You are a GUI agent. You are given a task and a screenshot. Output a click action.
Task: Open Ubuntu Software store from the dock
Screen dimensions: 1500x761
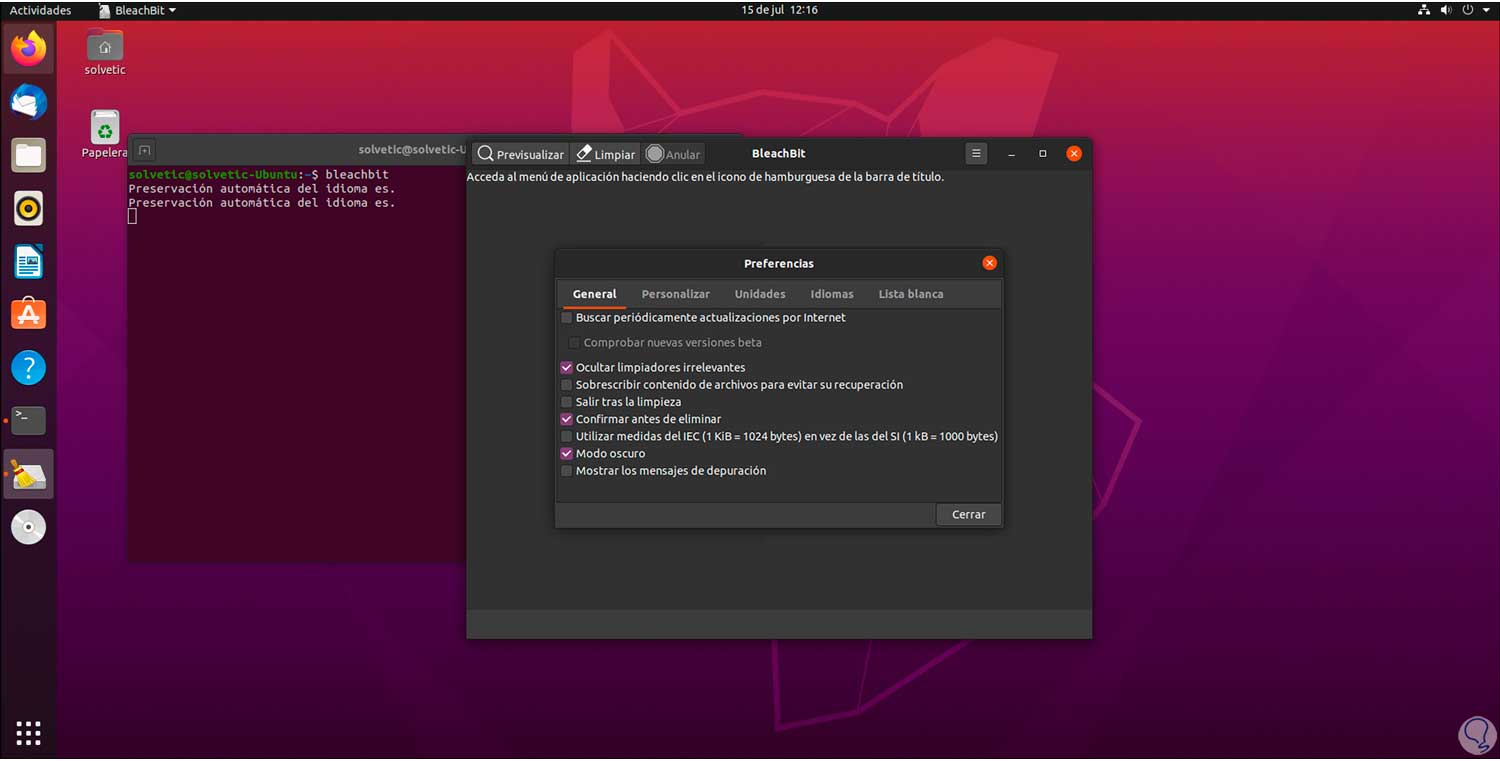pos(28,314)
